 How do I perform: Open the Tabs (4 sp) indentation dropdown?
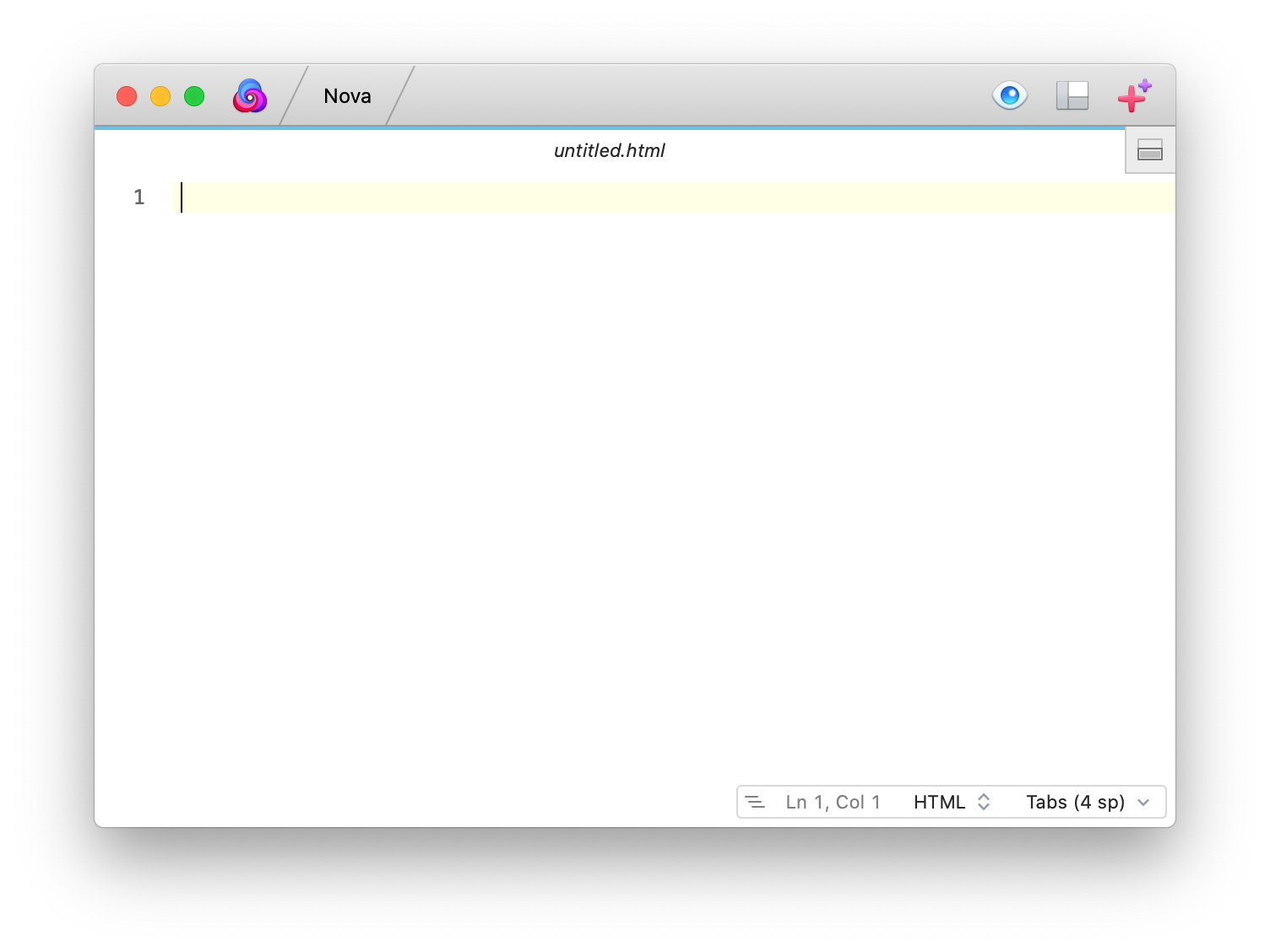point(1088,802)
